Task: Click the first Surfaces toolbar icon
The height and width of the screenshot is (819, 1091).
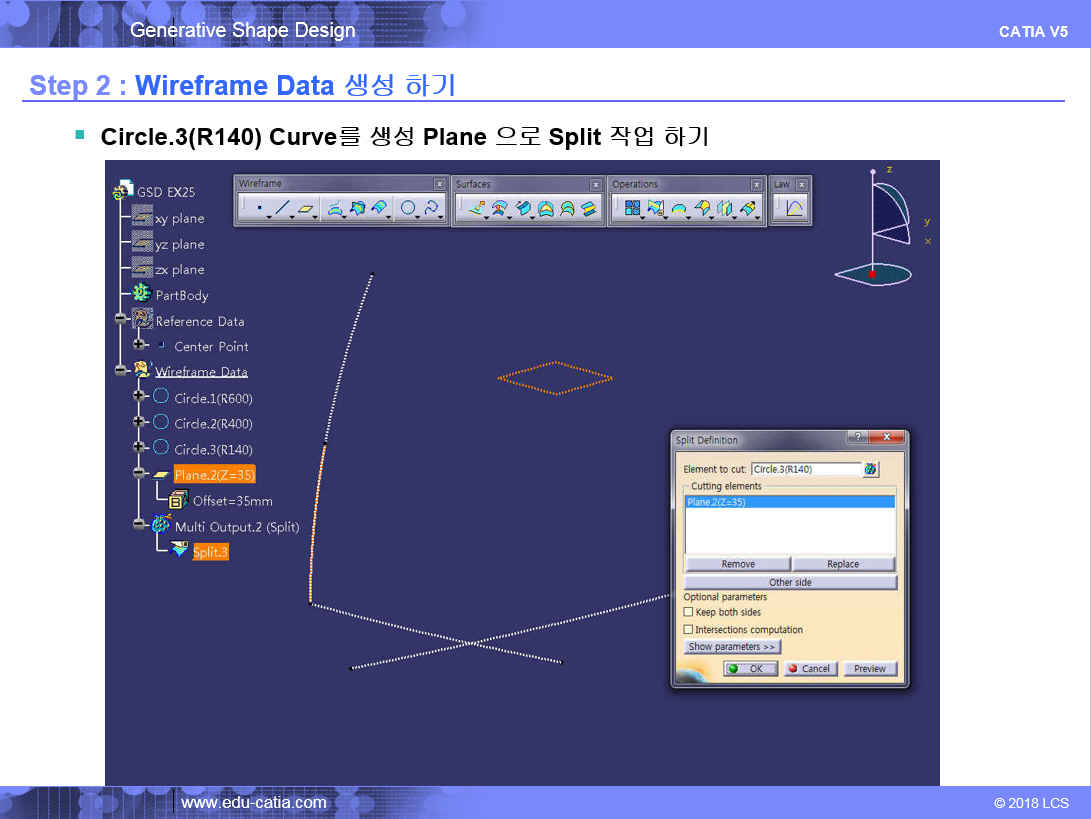Action: point(476,208)
